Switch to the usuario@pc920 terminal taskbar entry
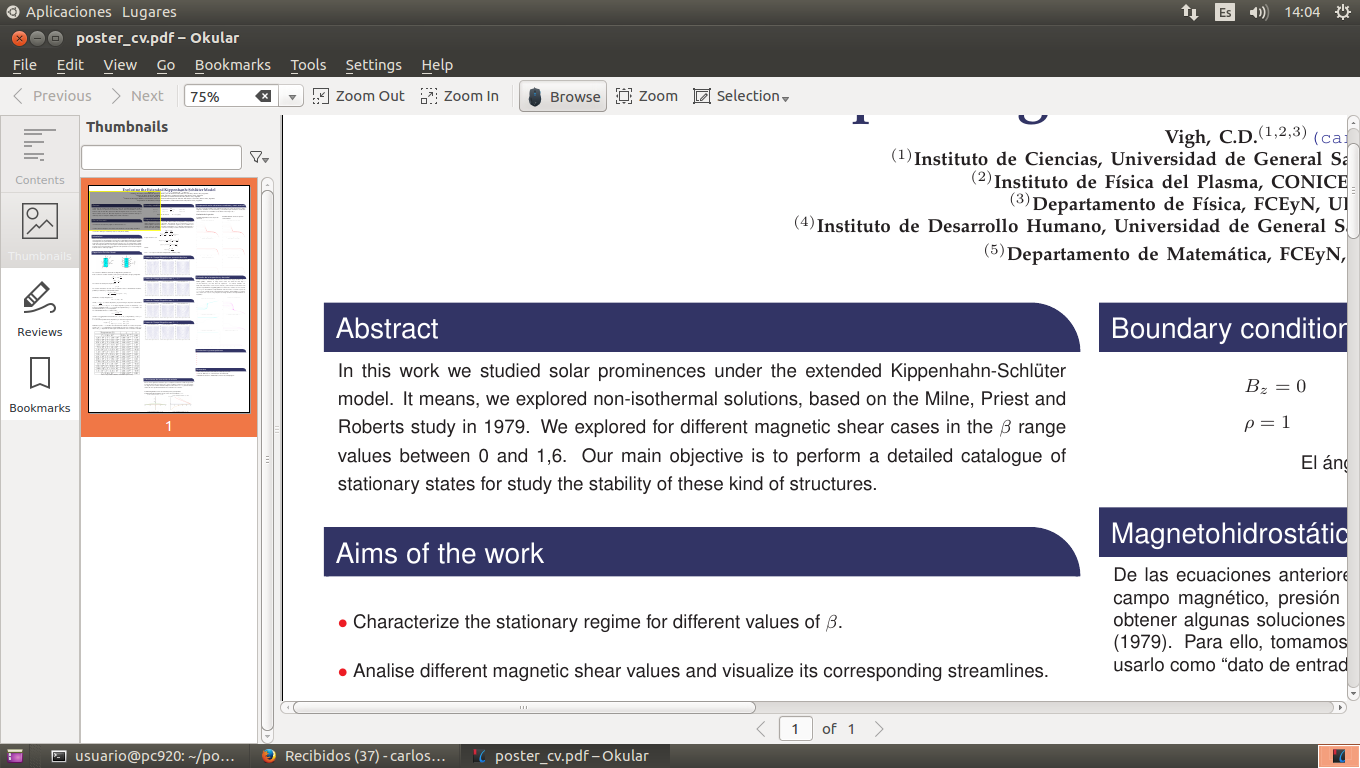The height and width of the screenshot is (768, 1360). [145, 756]
